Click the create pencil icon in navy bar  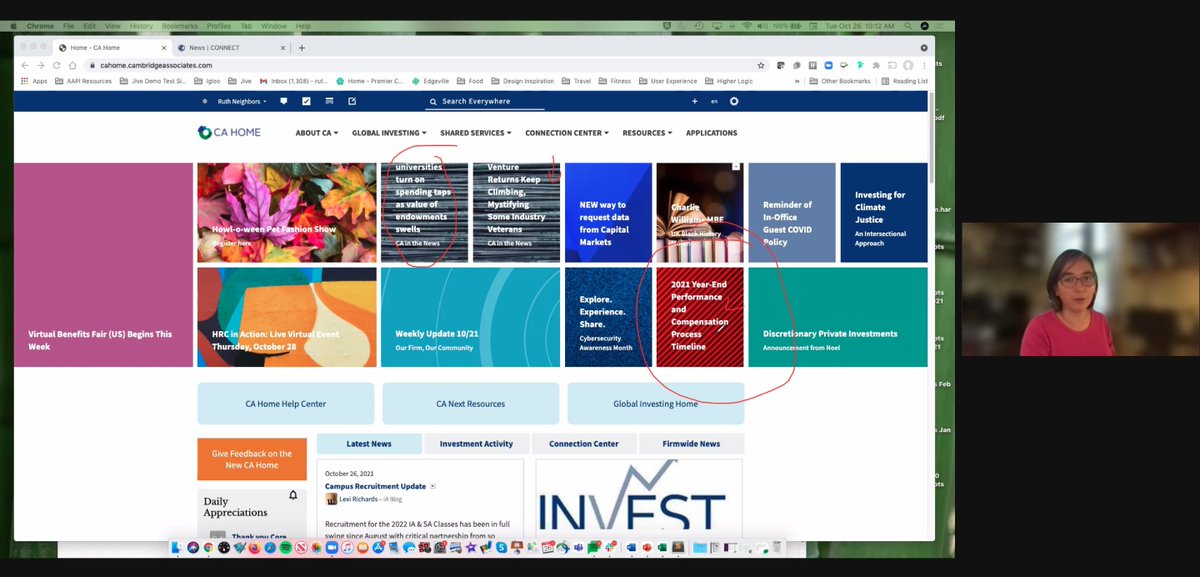click(x=352, y=101)
